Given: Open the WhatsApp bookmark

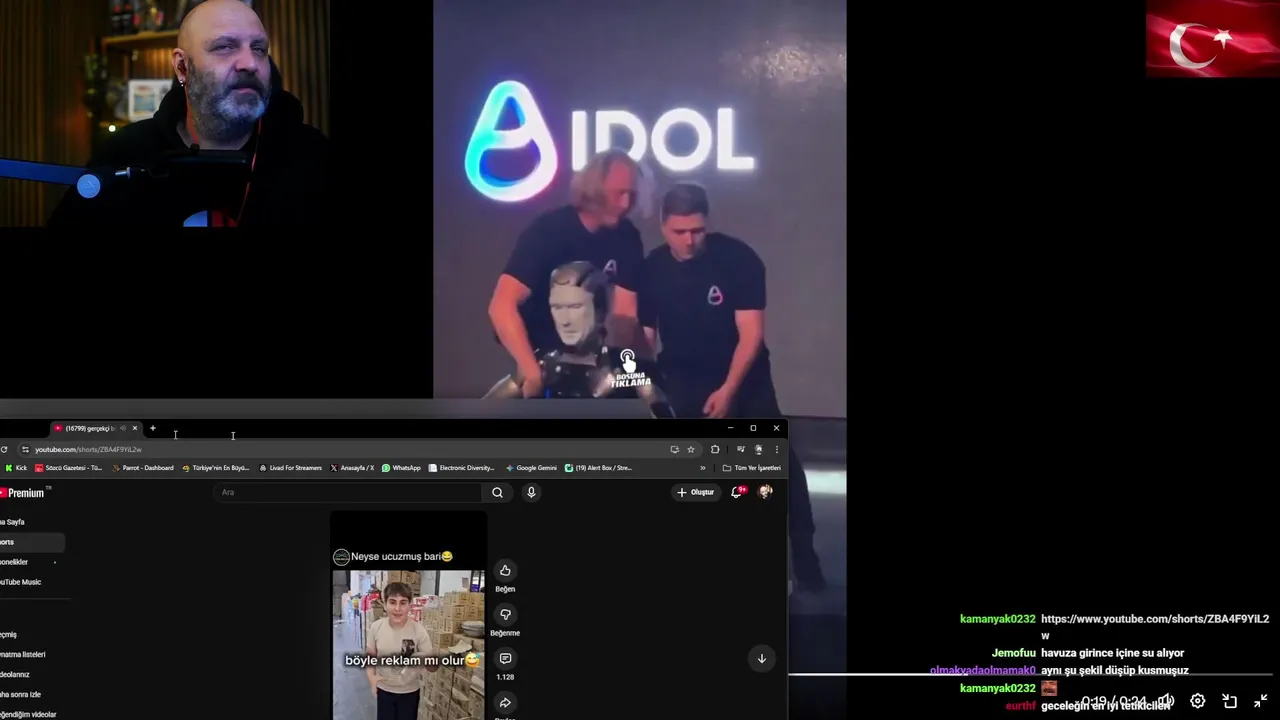Looking at the screenshot, I should coord(401,468).
